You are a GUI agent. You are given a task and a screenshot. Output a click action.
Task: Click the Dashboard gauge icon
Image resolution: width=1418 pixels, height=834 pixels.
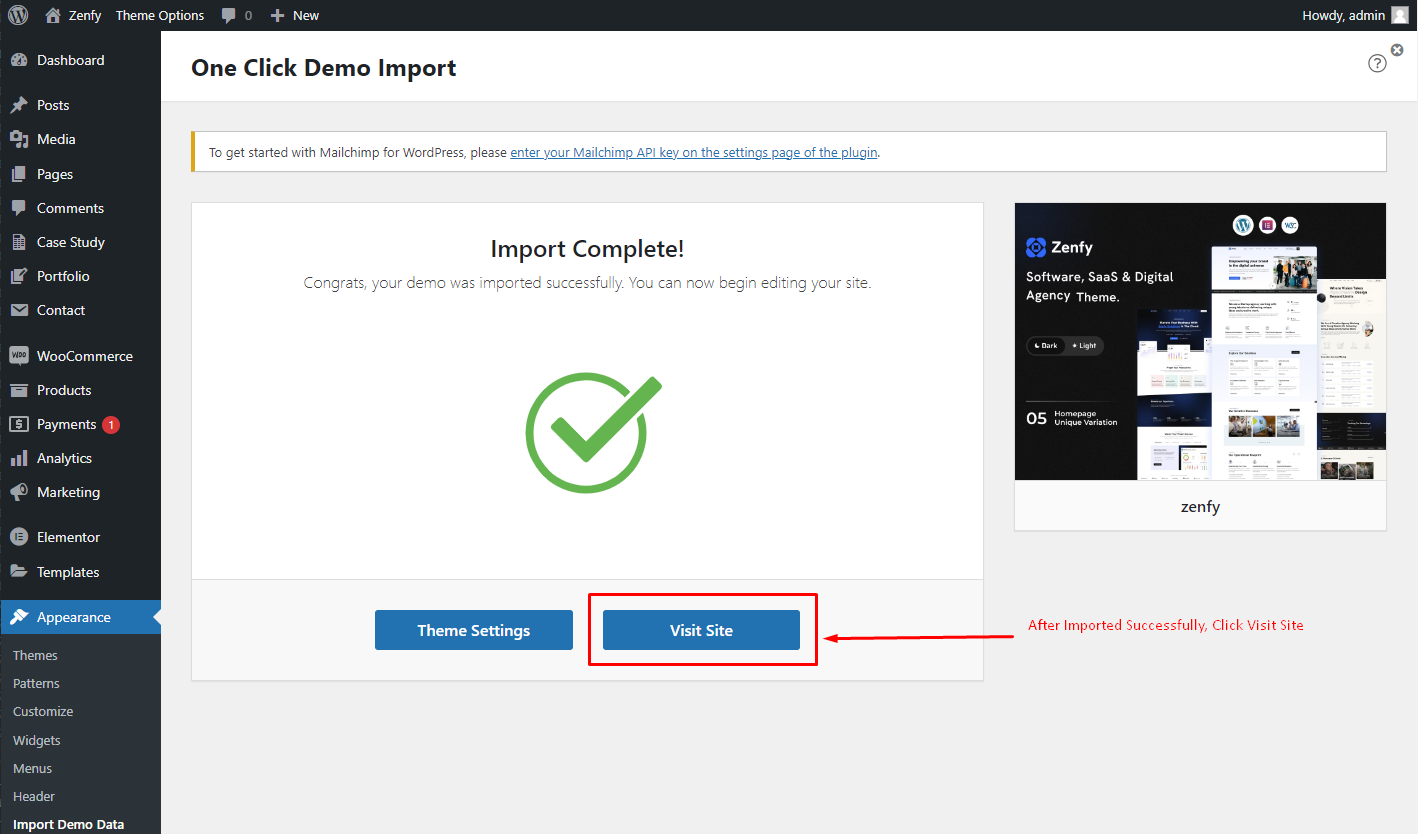(x=19, y=60)
